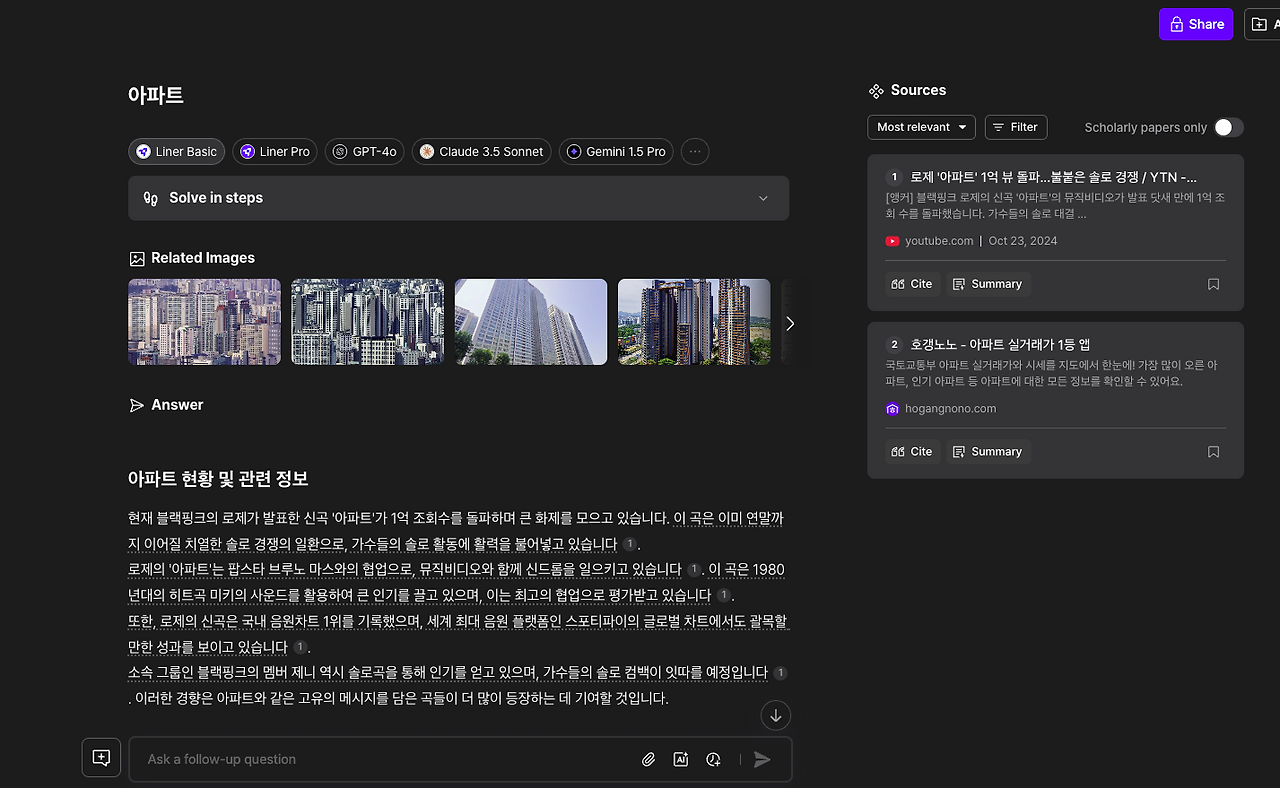1280x788 pixels.
Task: Click the date Oct 23, 2024
Action: 1023,241
